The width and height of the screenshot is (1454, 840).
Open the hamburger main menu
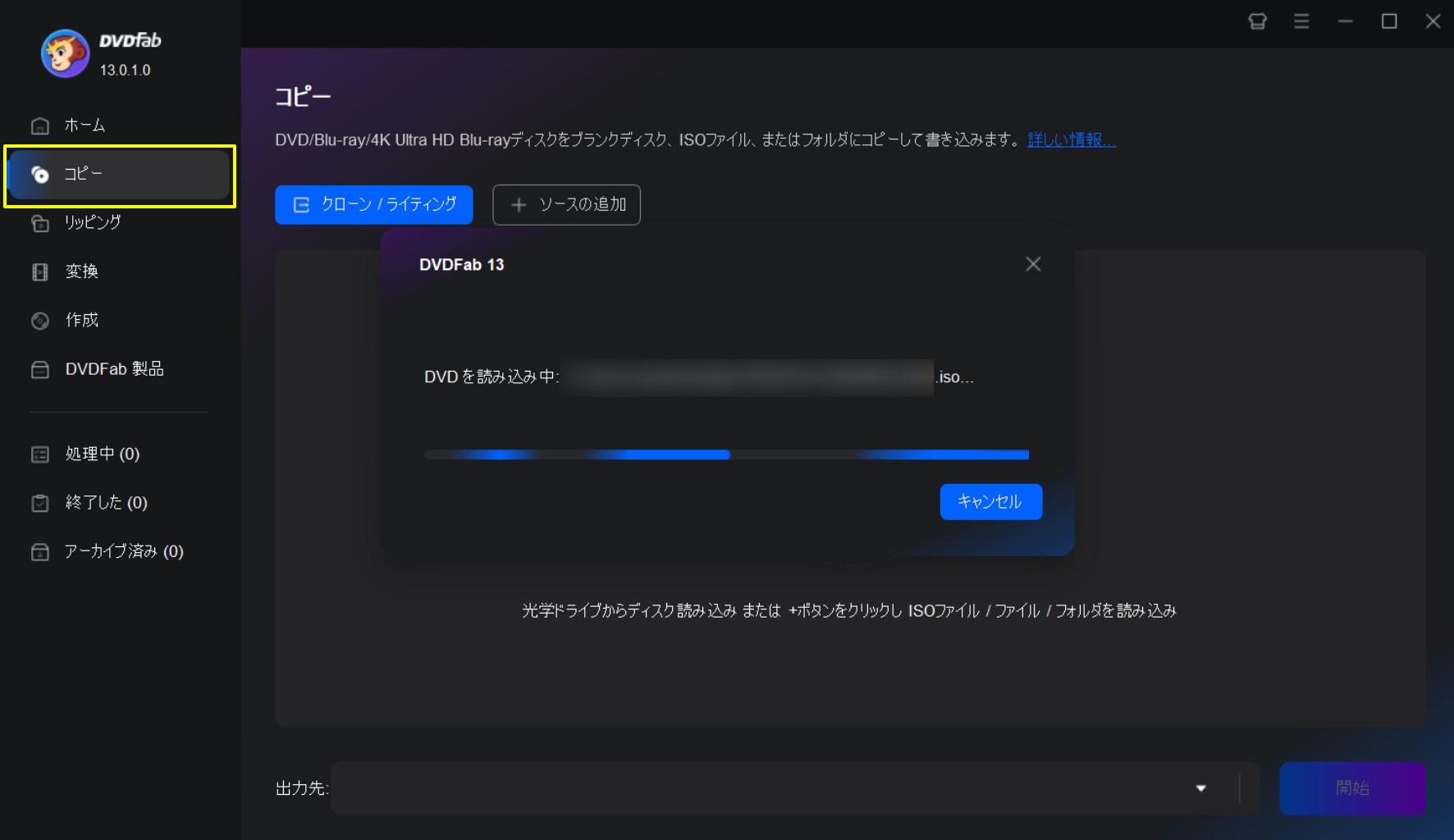point(1301,21)
